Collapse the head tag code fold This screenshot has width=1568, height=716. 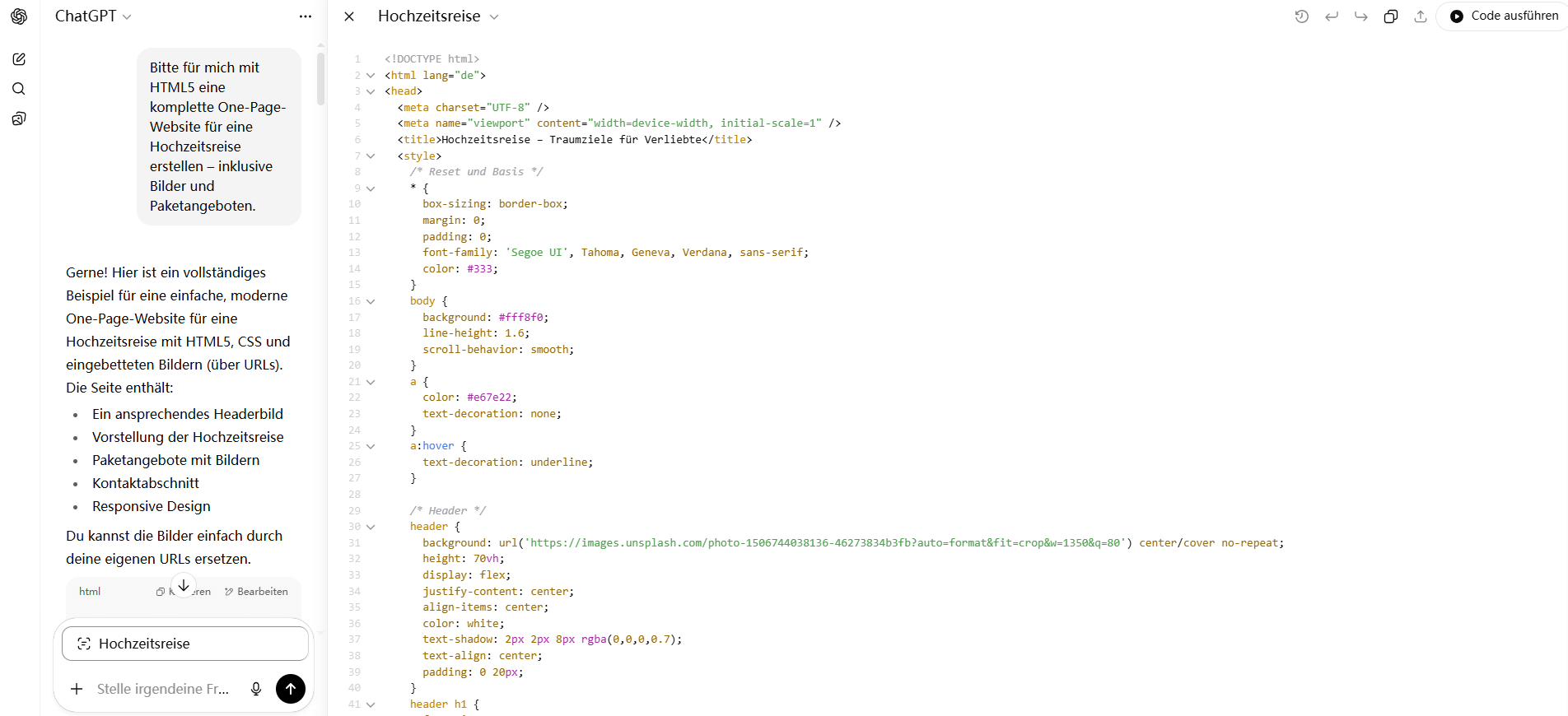[371, 91]
